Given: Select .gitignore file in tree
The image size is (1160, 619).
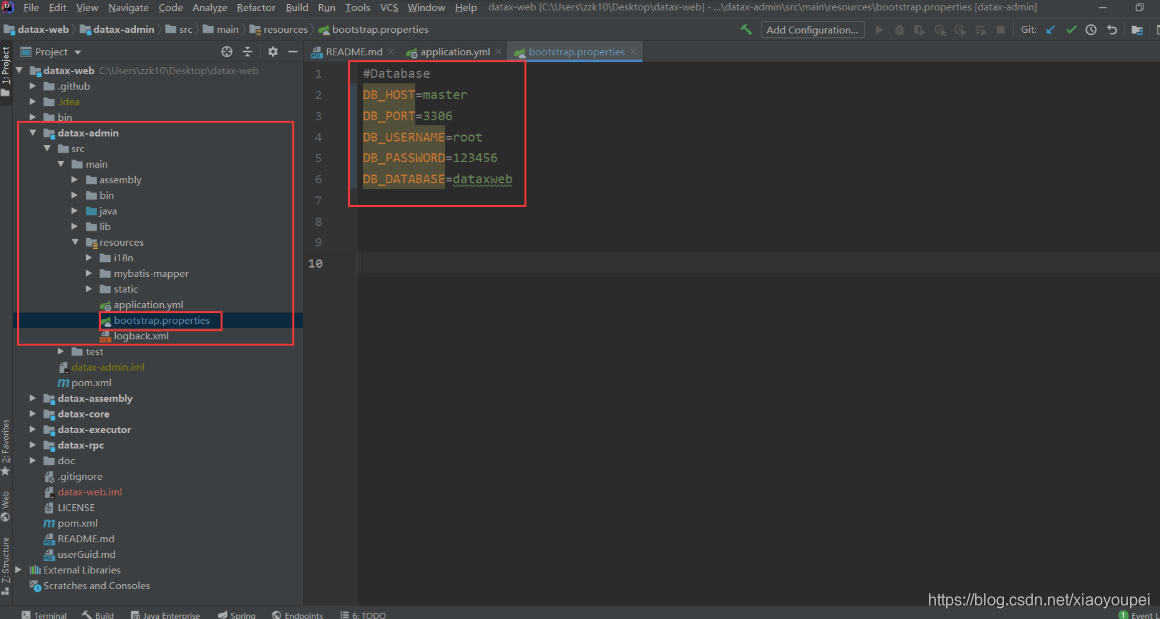Looking at the screenshot, I should point(80,476).
